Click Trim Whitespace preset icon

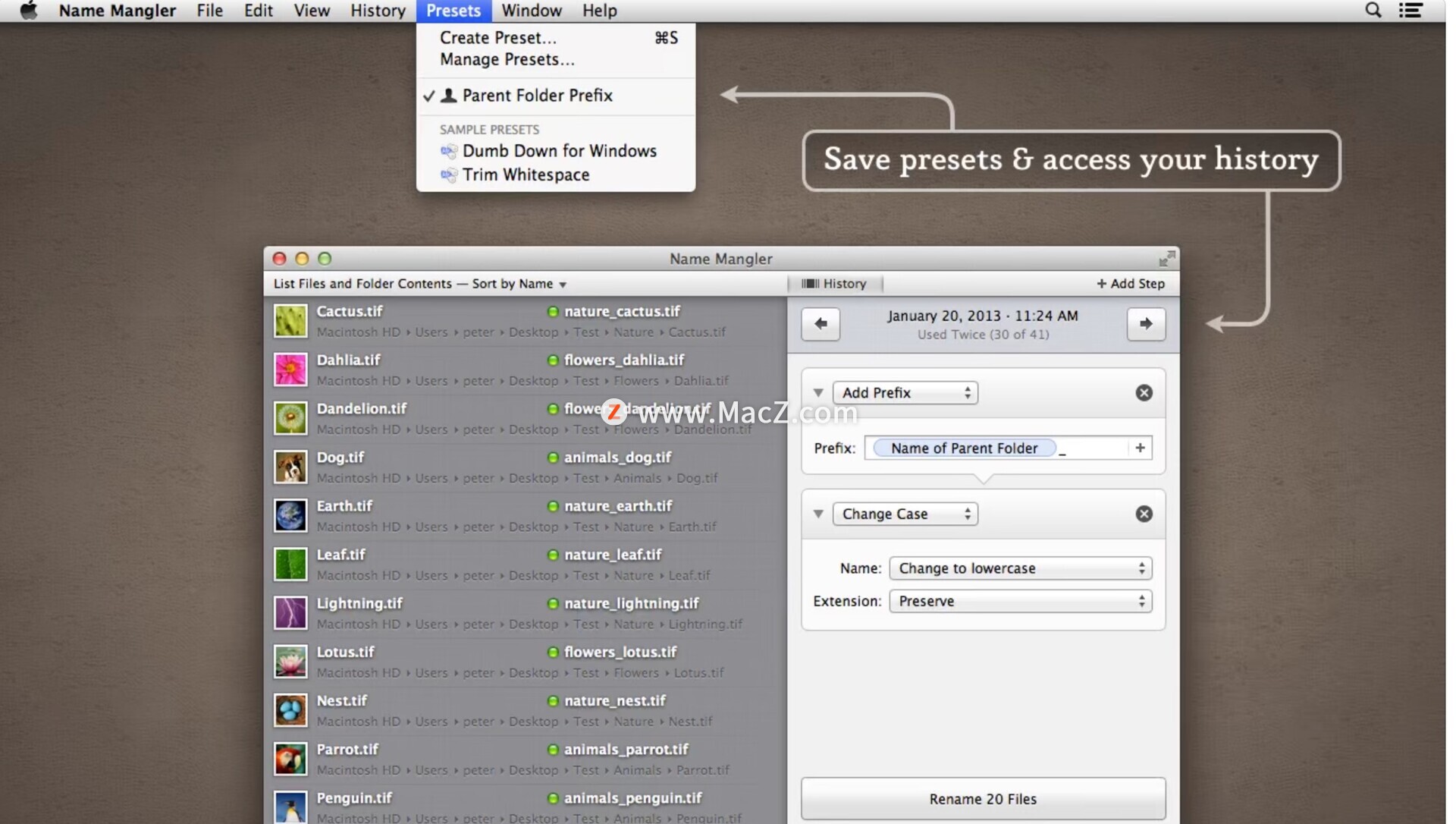pos(449,175)
